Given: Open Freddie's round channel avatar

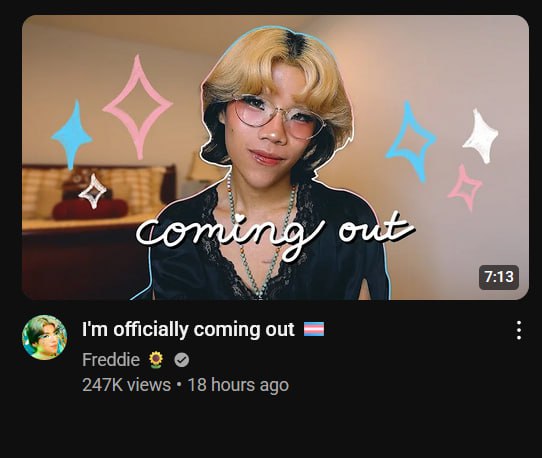Looking at the screenshot, I should (x=44, y=337).
